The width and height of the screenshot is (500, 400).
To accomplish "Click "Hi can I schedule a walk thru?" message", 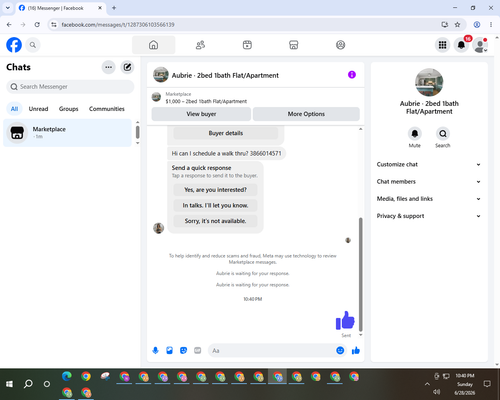I will (226, 153).
